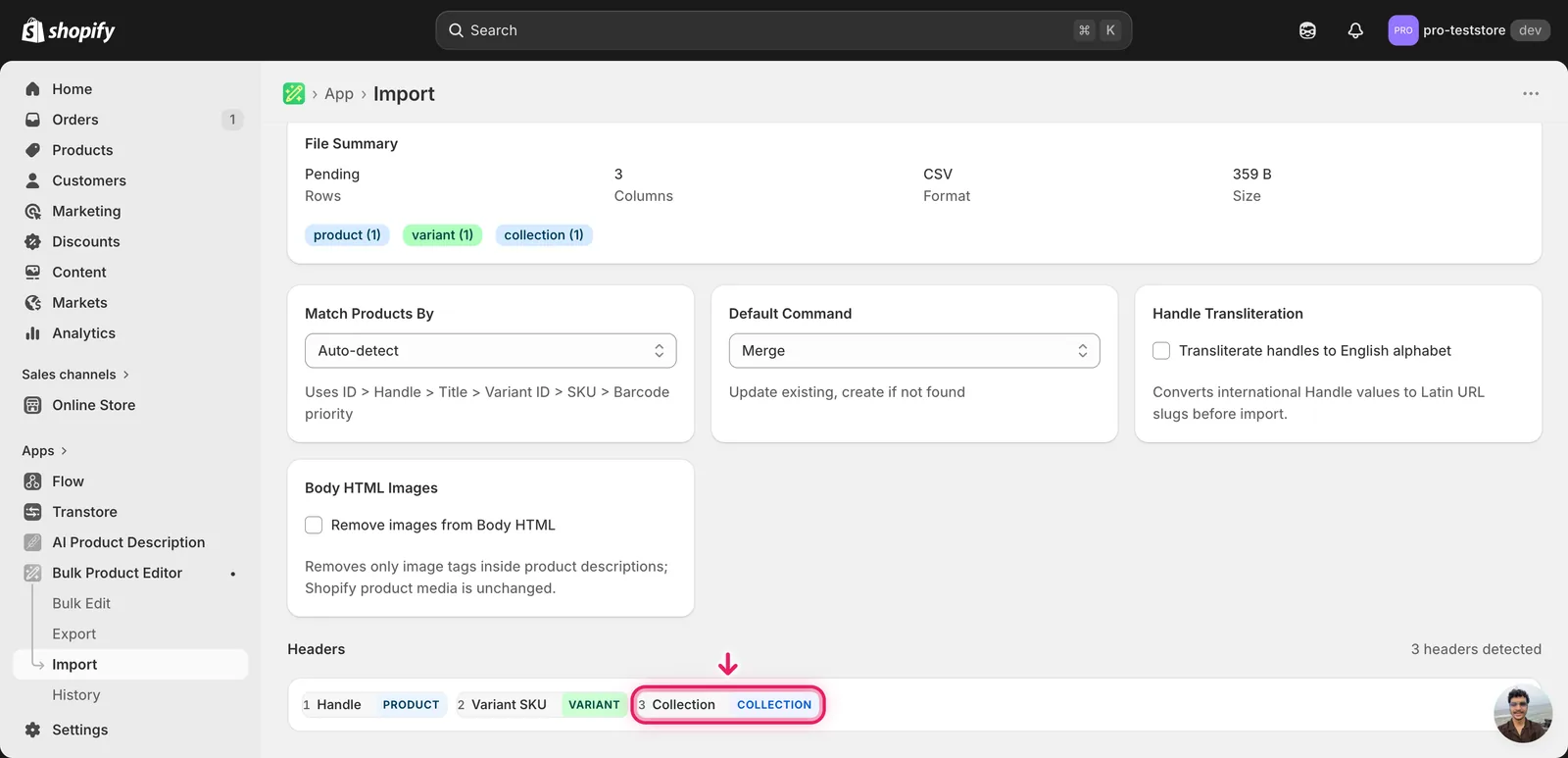Image resolution: width=1568 pixels, height=758 pixels.
Task: Open the Sidekick assistant icon
Action: click(x=1307, y=30)
